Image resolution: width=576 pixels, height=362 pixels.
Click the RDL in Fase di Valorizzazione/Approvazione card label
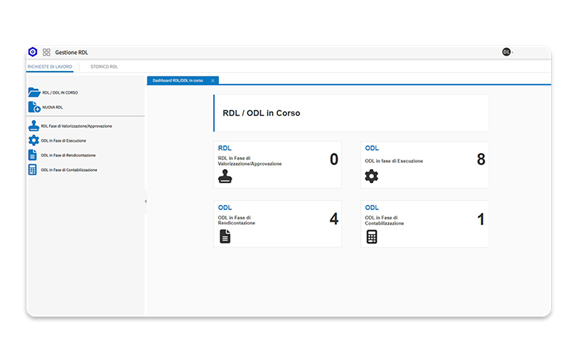click(x=250, y=161)
